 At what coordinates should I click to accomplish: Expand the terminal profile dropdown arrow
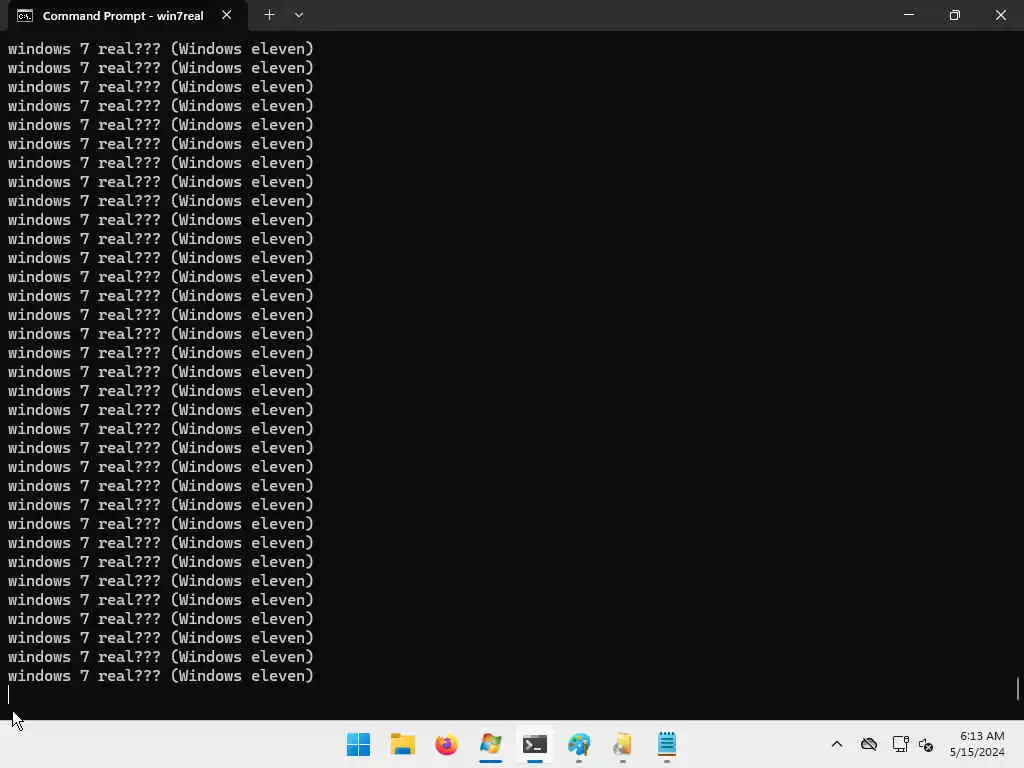coord(299,15)
